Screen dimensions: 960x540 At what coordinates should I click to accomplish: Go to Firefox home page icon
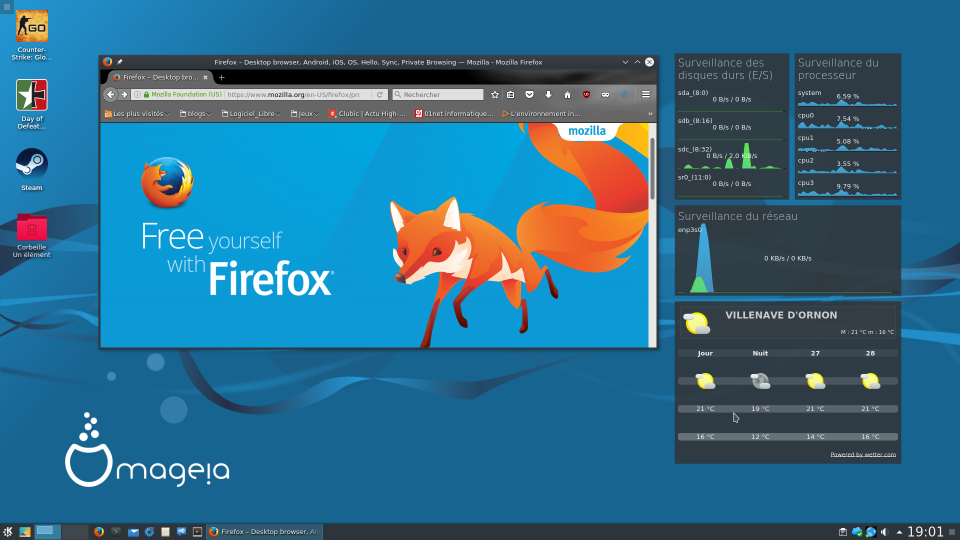[568, 94]
